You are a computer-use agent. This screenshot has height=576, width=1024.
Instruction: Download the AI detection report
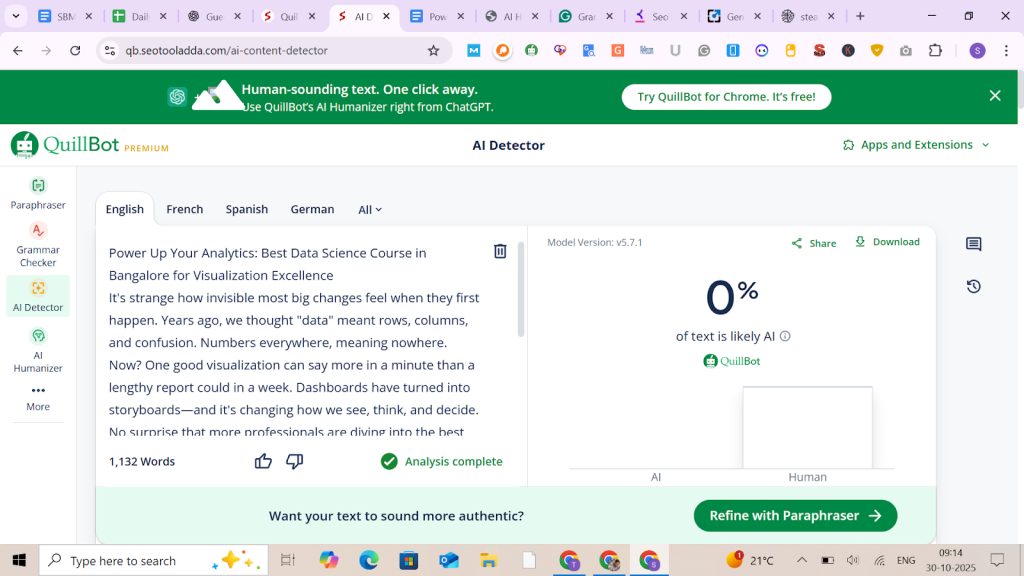[x=887, y=242]
